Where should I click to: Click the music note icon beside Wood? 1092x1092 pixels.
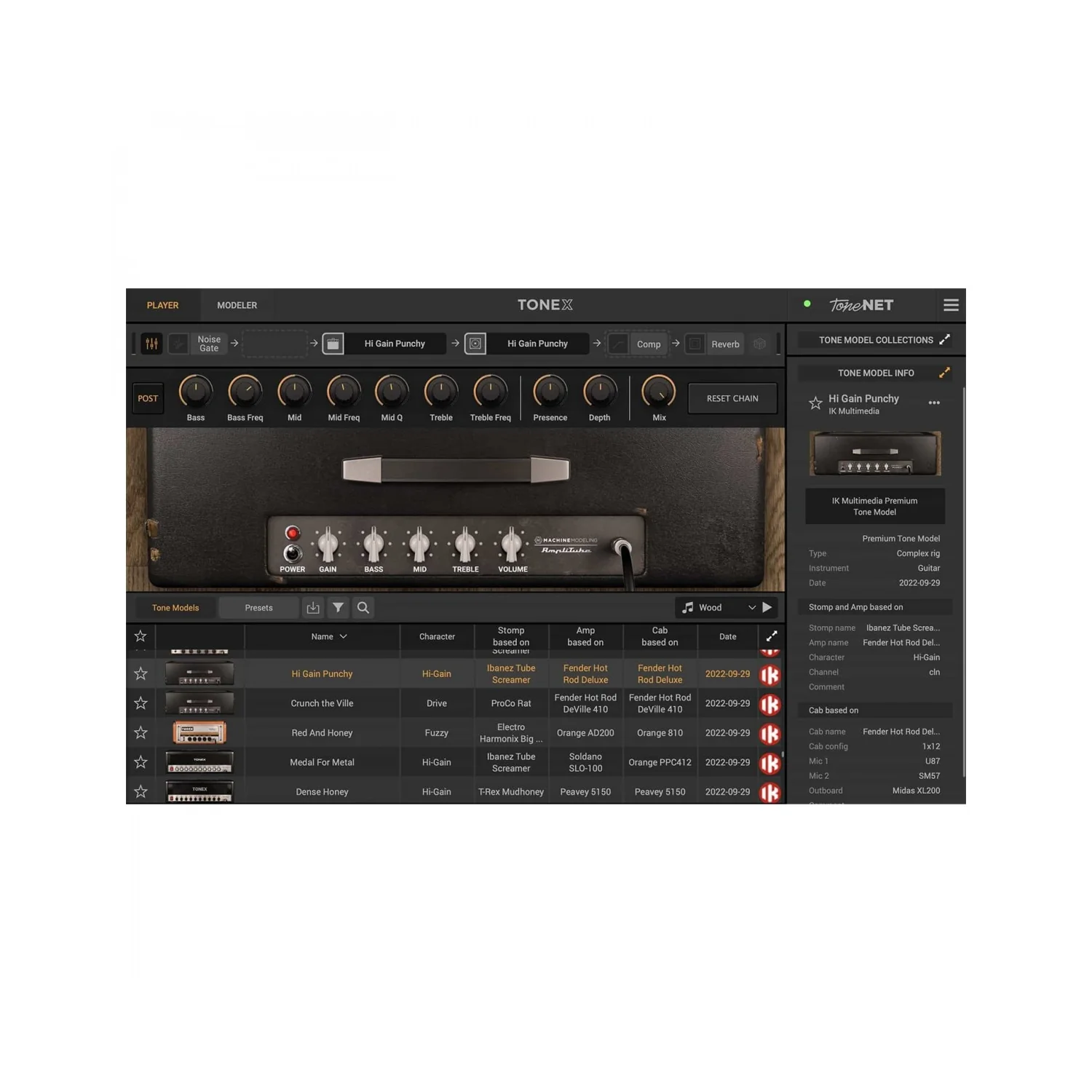pos(687,607)
